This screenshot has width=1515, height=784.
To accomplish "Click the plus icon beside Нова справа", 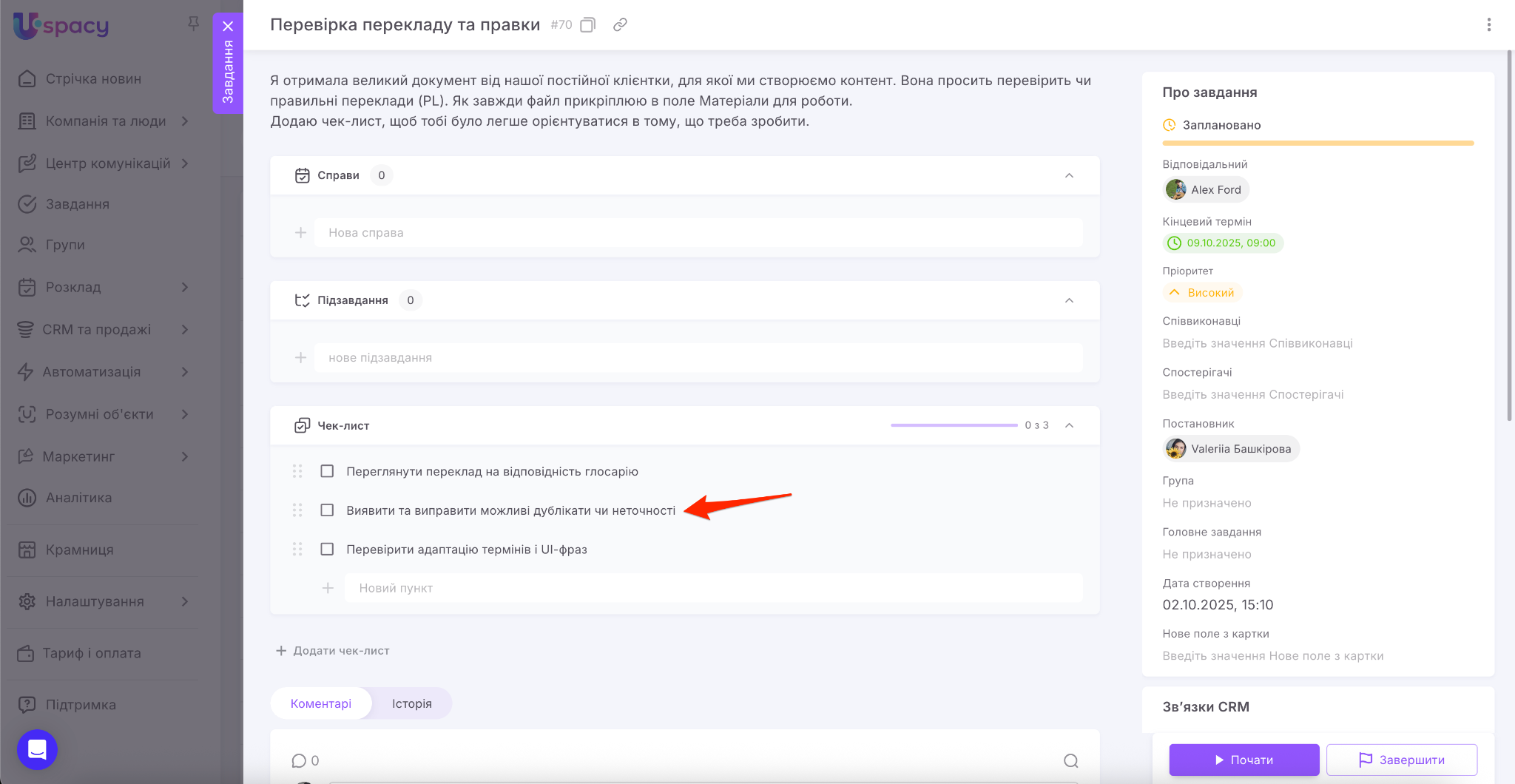I will coord(301,233).
